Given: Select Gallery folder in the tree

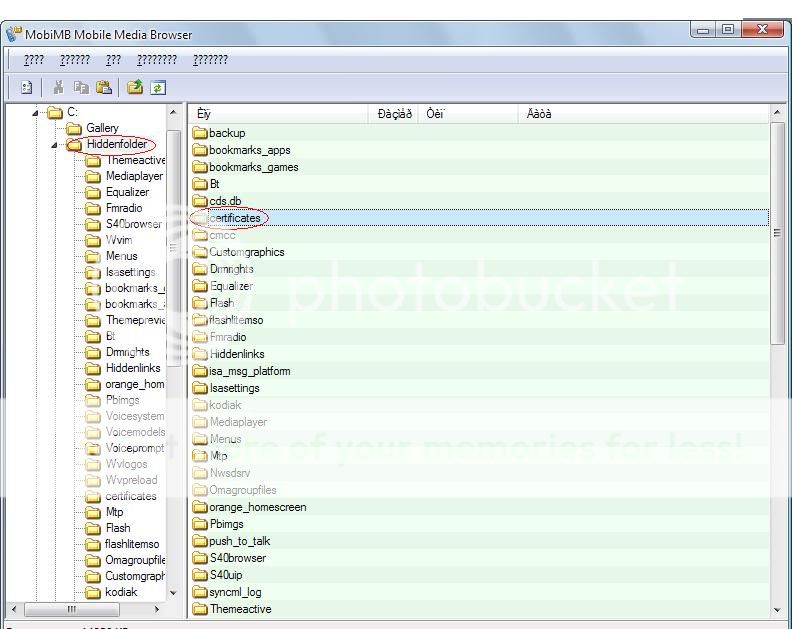Looking at the screenshot, I should pos(102,128).
